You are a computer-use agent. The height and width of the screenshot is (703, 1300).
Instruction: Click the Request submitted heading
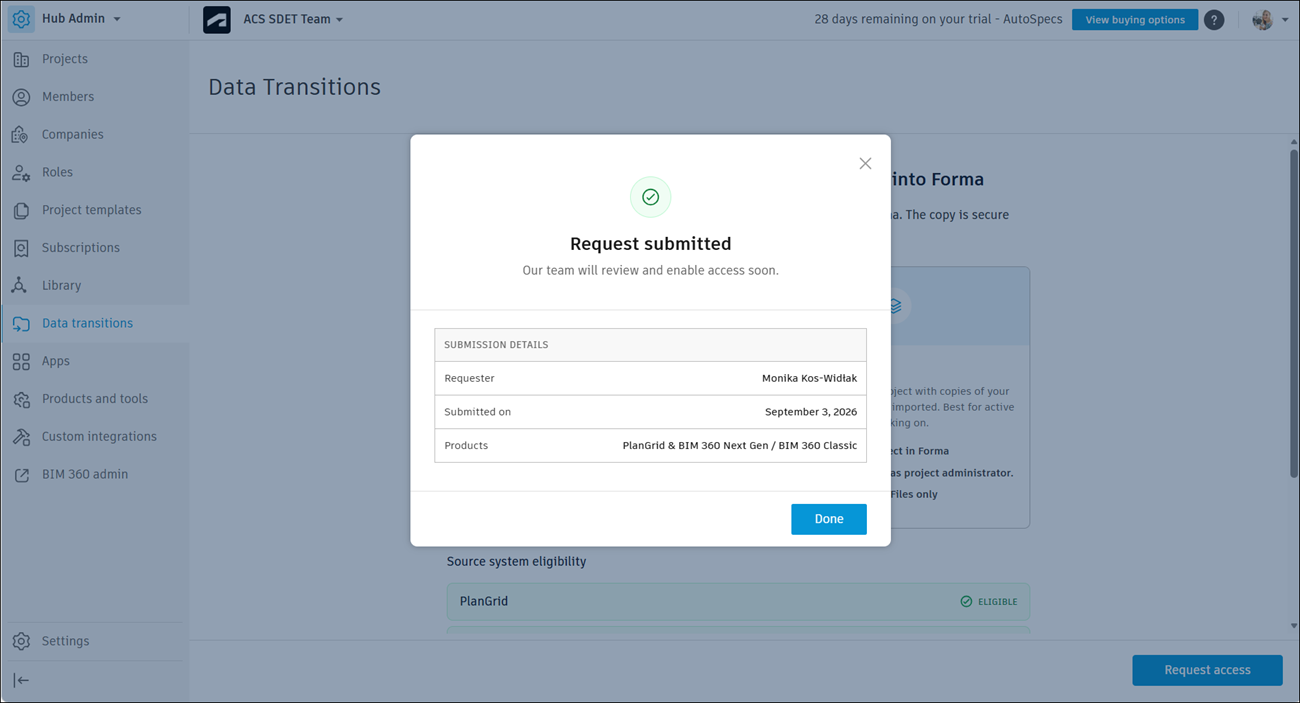pyautogui.click(x=650, y=243)
